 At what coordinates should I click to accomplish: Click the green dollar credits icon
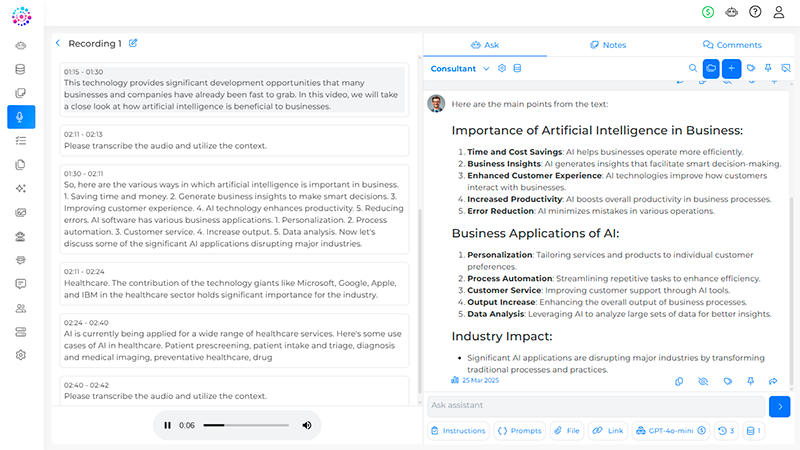tap(708, 12)
